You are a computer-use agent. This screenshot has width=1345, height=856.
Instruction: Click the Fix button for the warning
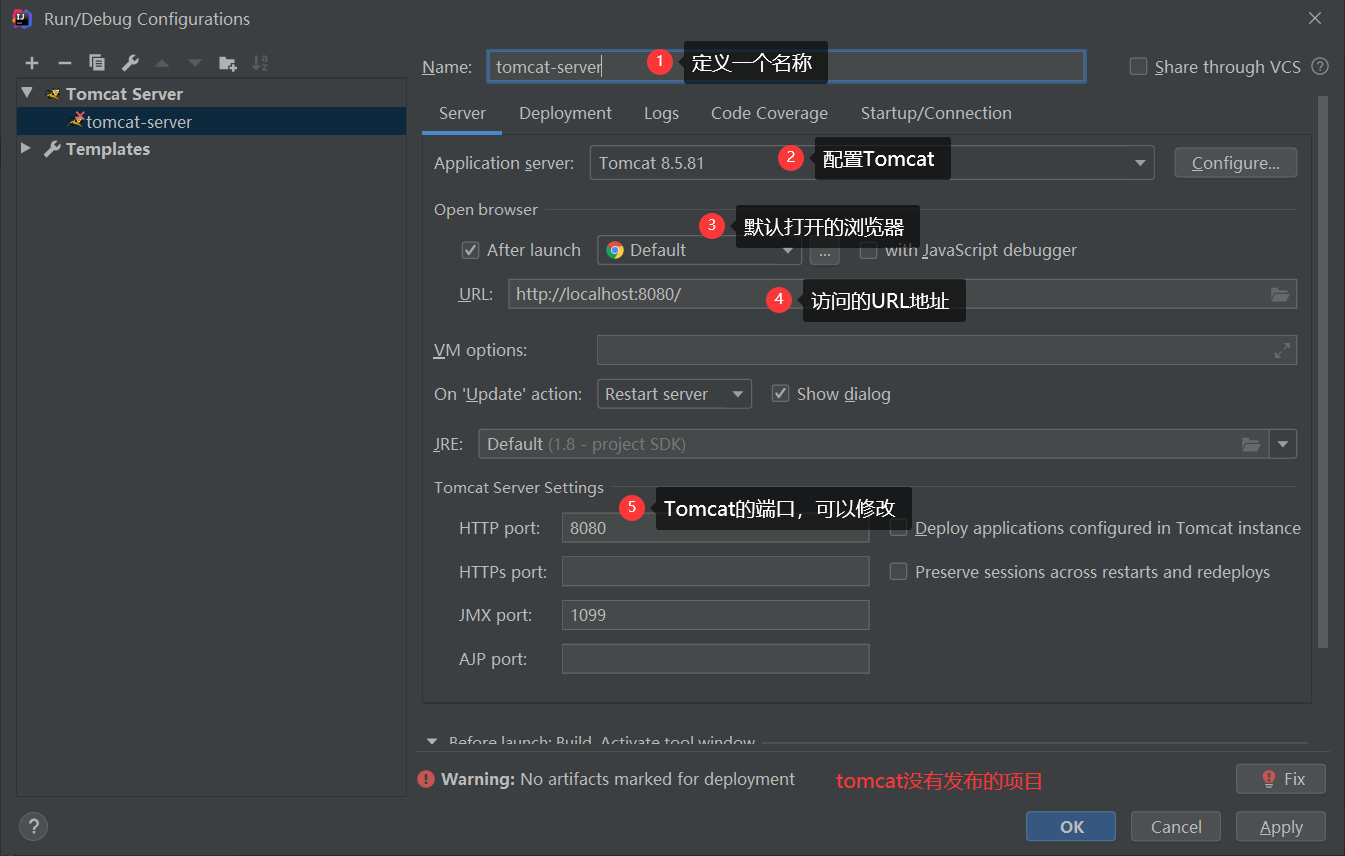[x=1281, y=779]
